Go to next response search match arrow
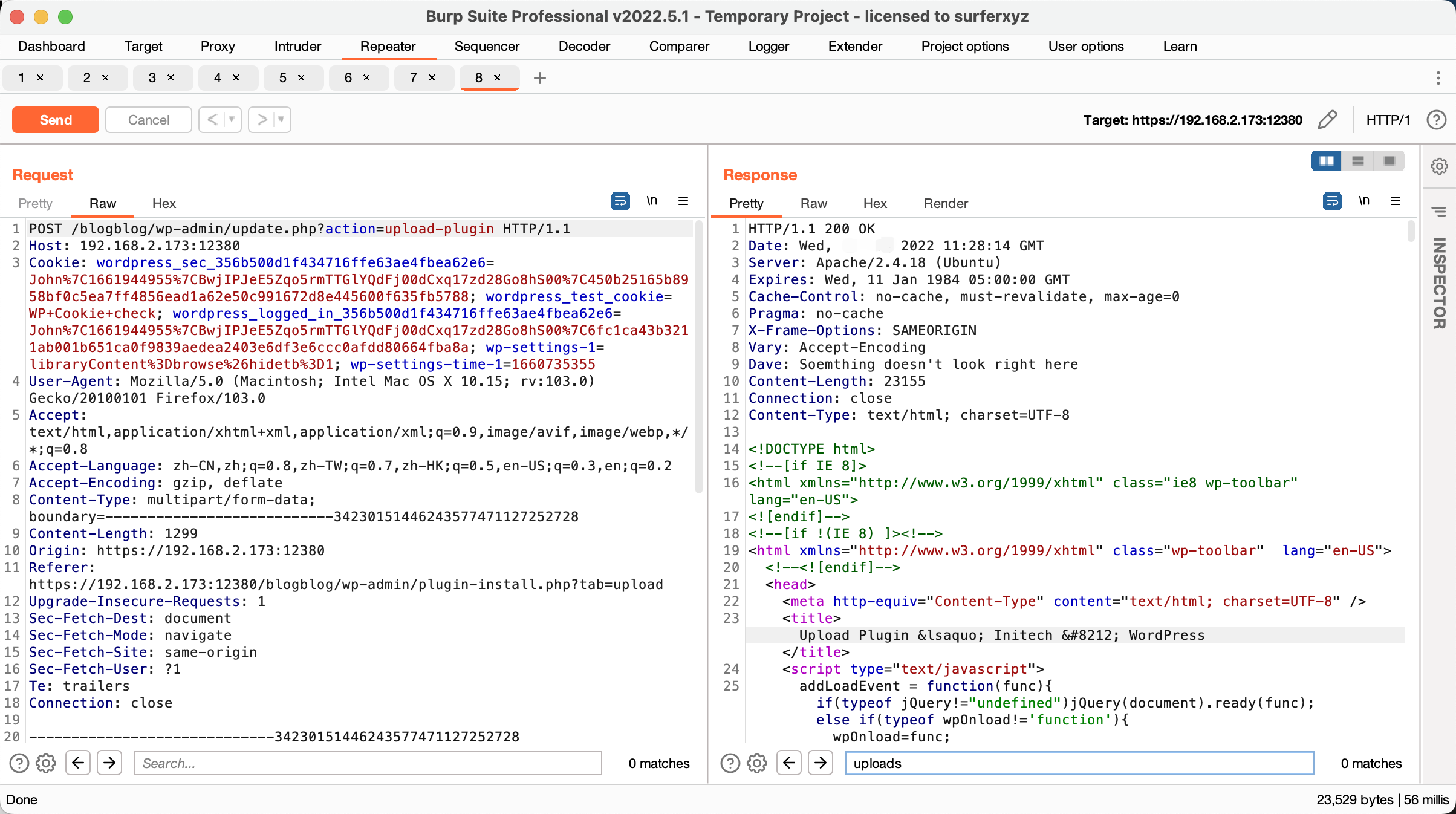 pos(821,763)
